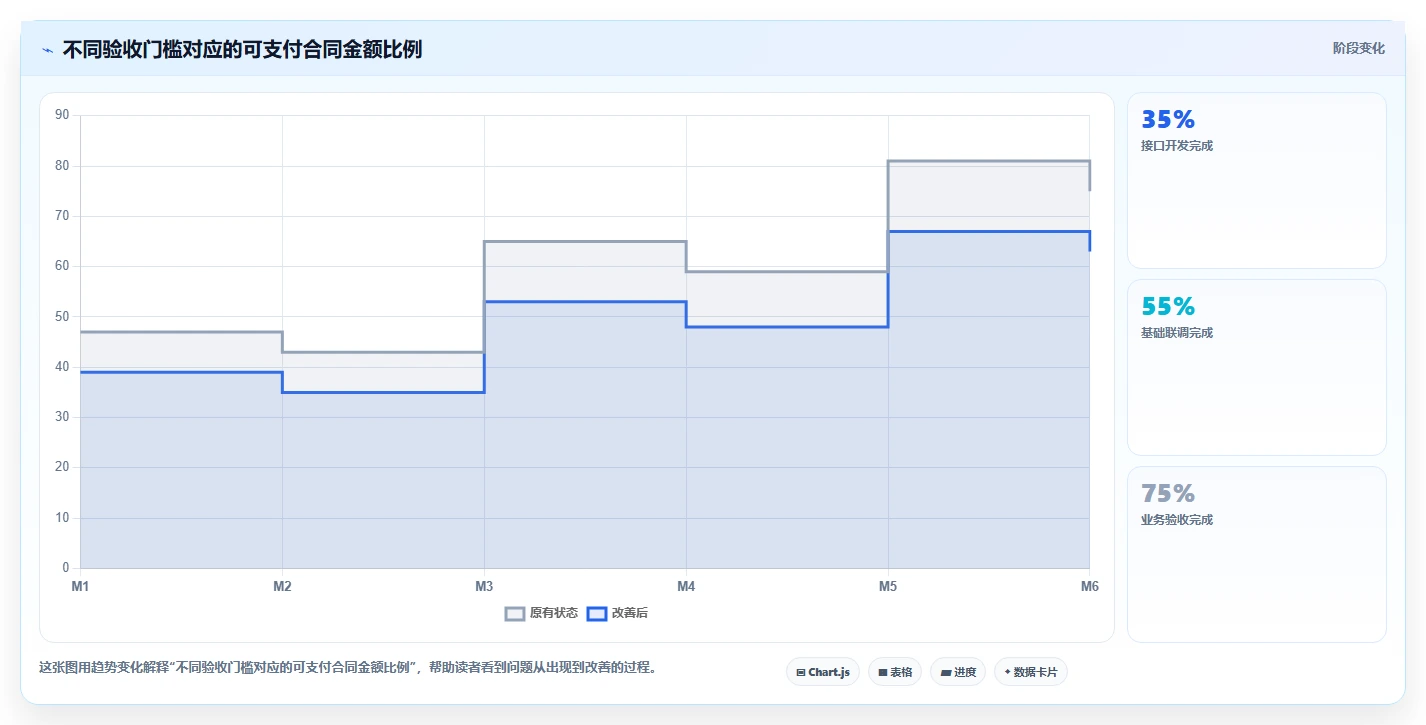The height and width of the screenshot is (725, 1426).
Task: Click the 数据卡片 tag icon
Action: [1007, 672]
